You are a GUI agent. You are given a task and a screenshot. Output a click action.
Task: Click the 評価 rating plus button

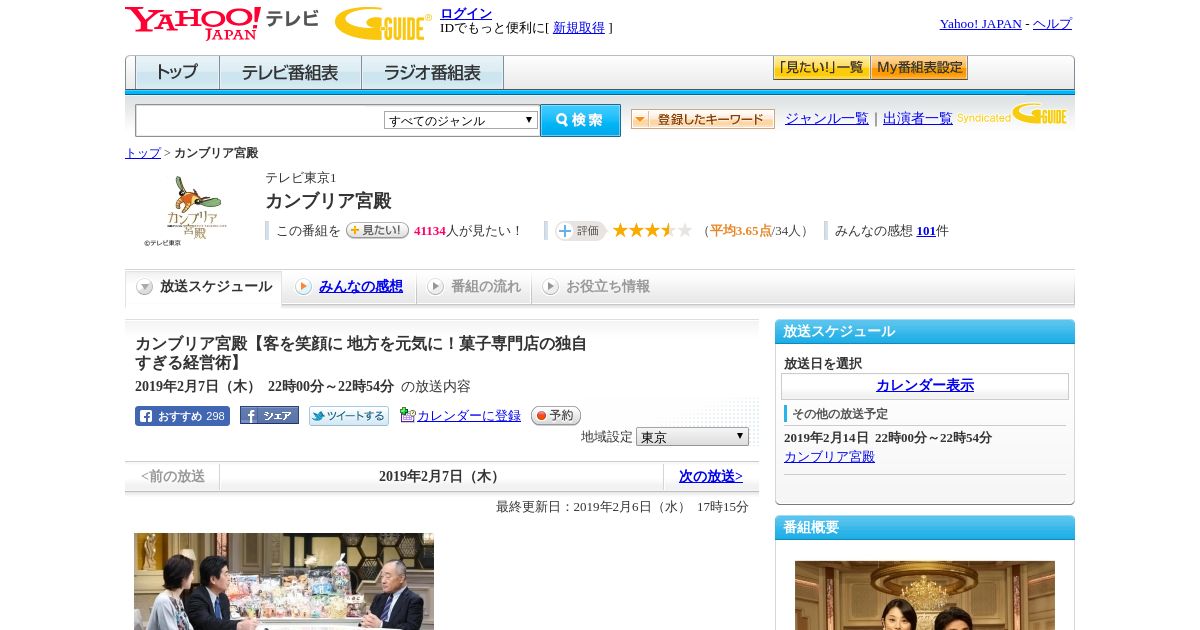pyautogui.click(x=580, y=231)
